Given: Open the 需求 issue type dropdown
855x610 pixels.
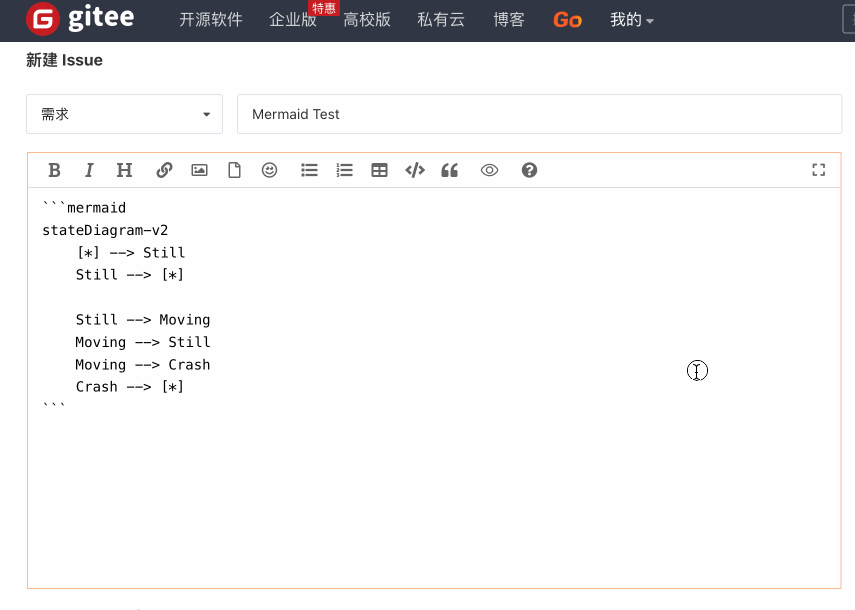Looking at the screenshot, I should [x=124, y=114].
